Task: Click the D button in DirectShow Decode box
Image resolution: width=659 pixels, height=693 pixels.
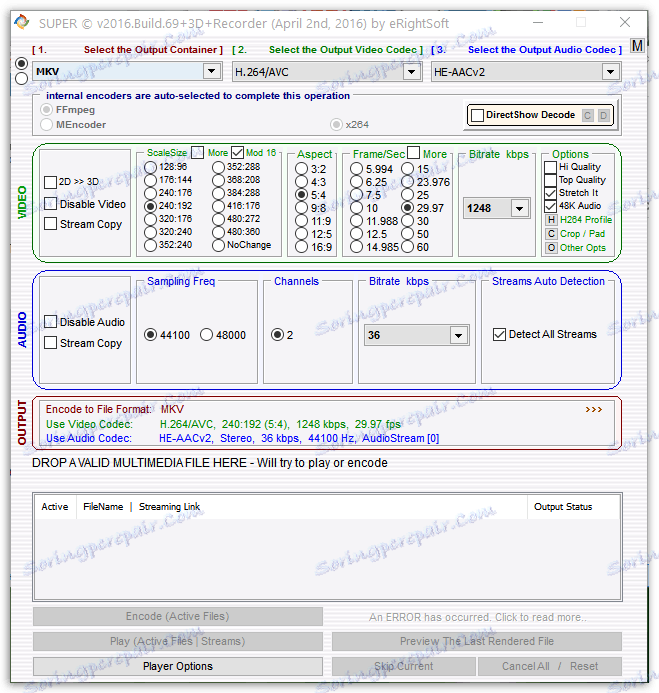Action: click(x=603, y=115)
